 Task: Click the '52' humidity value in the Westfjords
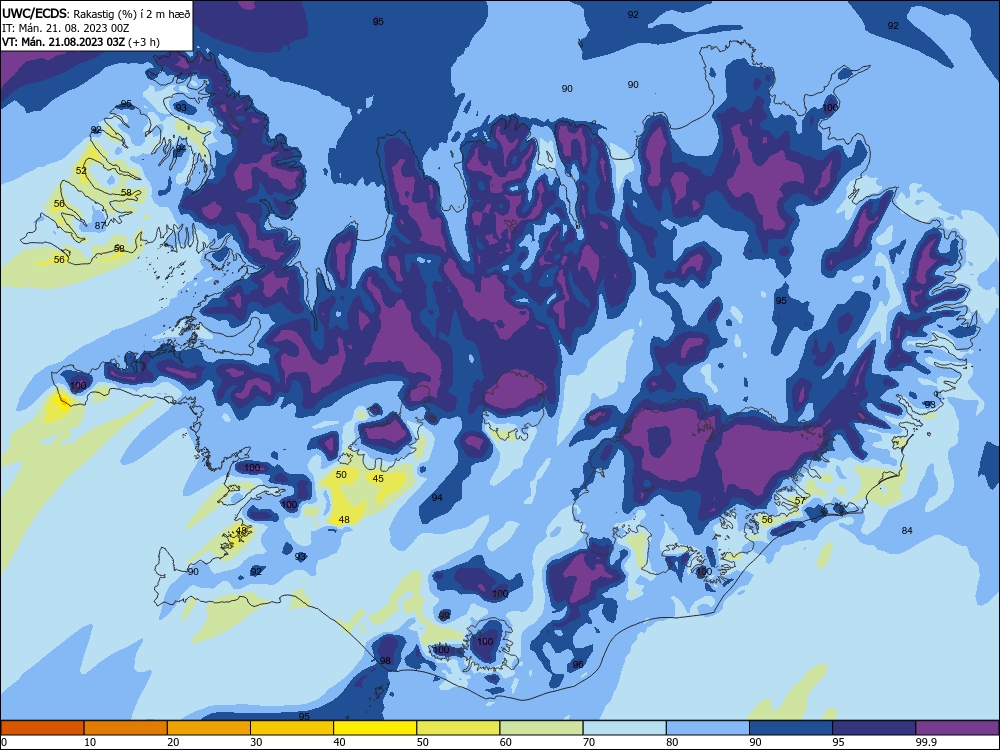81,170
